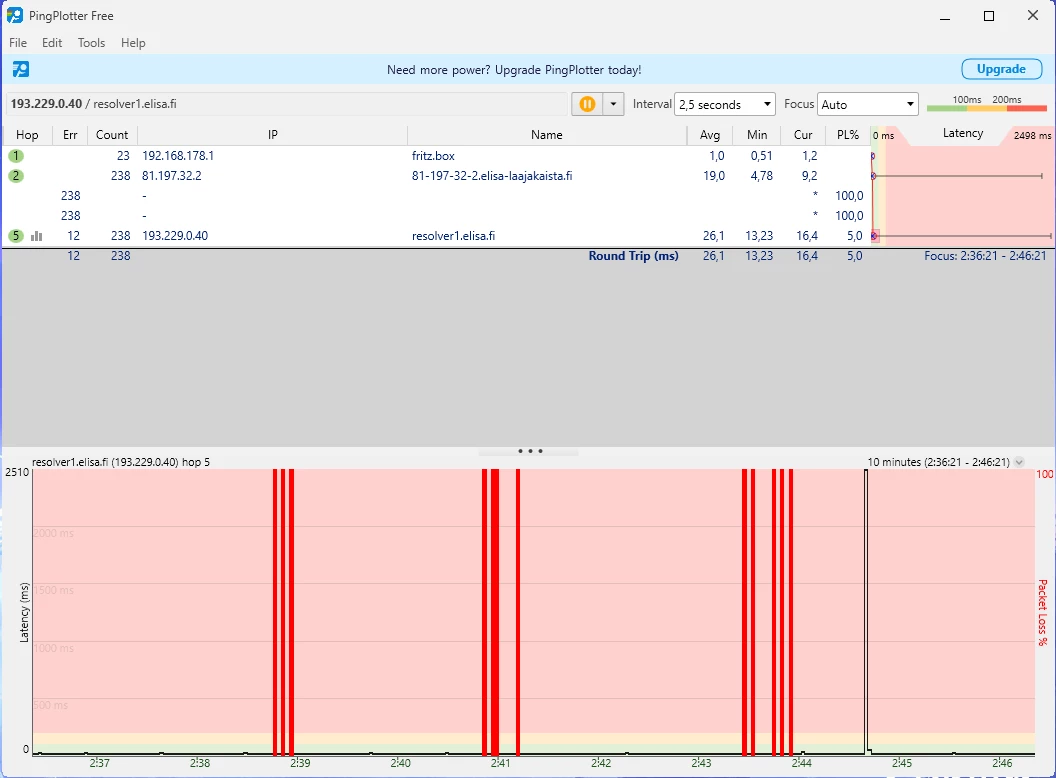This screenshot has width=1056, height=778.
Task: Select the hop 5 green circle icon
Action: pos(16,236)
